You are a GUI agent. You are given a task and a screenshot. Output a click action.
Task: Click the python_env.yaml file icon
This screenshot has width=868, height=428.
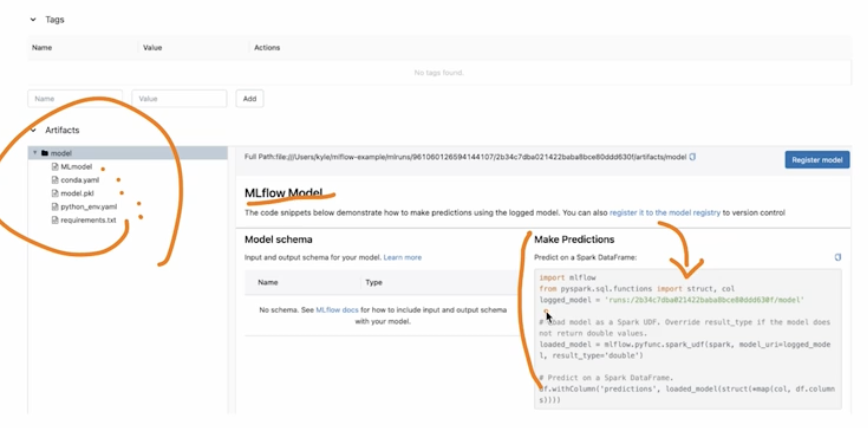point(55,207)
